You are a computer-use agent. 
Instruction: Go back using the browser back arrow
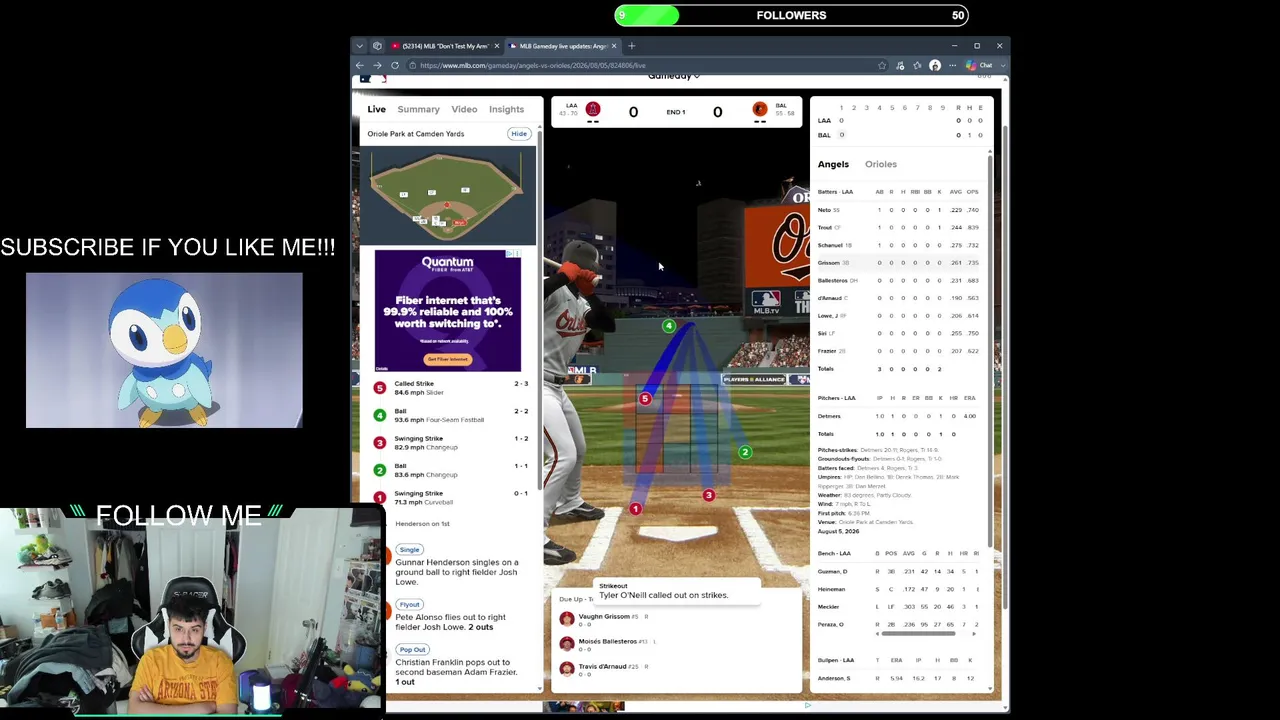coord(360,66)
